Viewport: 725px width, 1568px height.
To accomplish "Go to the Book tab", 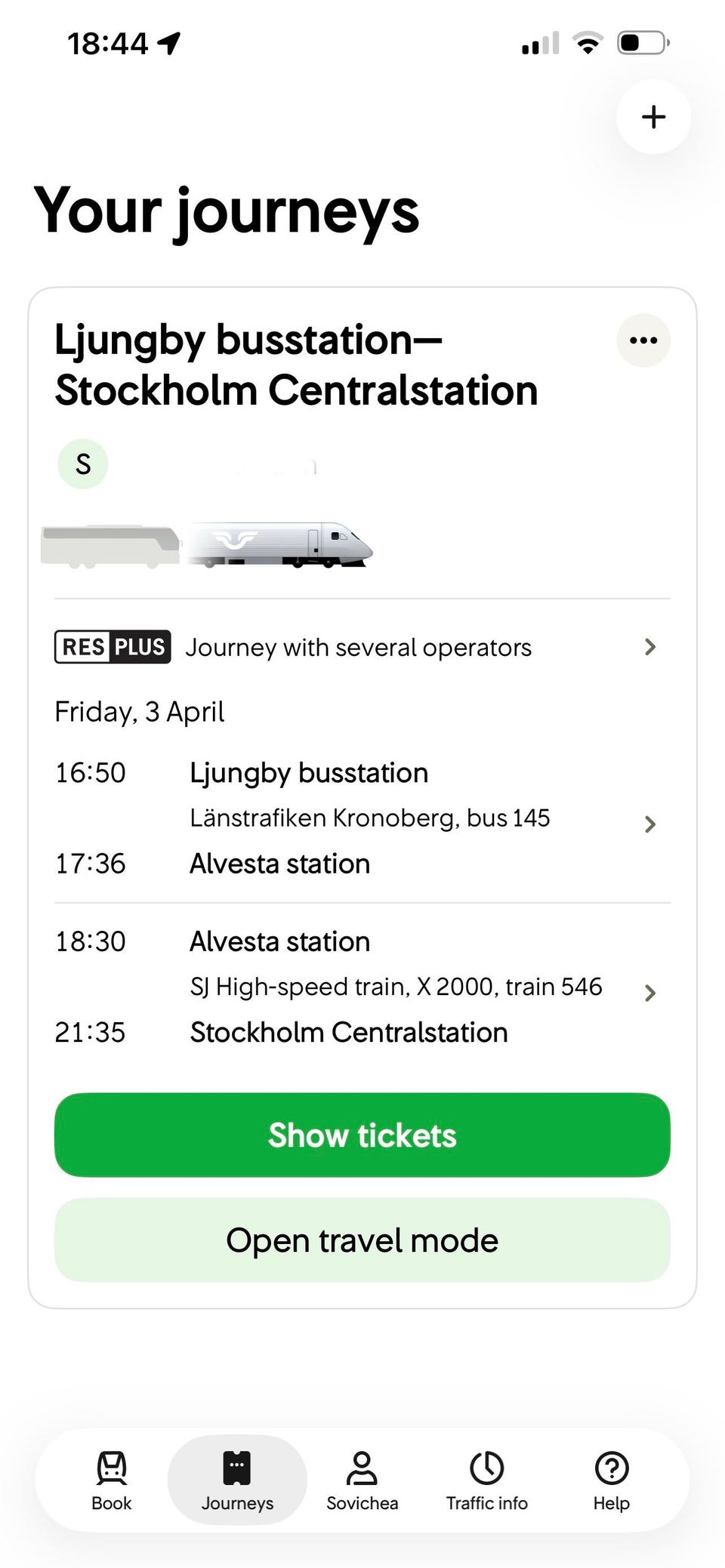I will (x=112, y=1480).
